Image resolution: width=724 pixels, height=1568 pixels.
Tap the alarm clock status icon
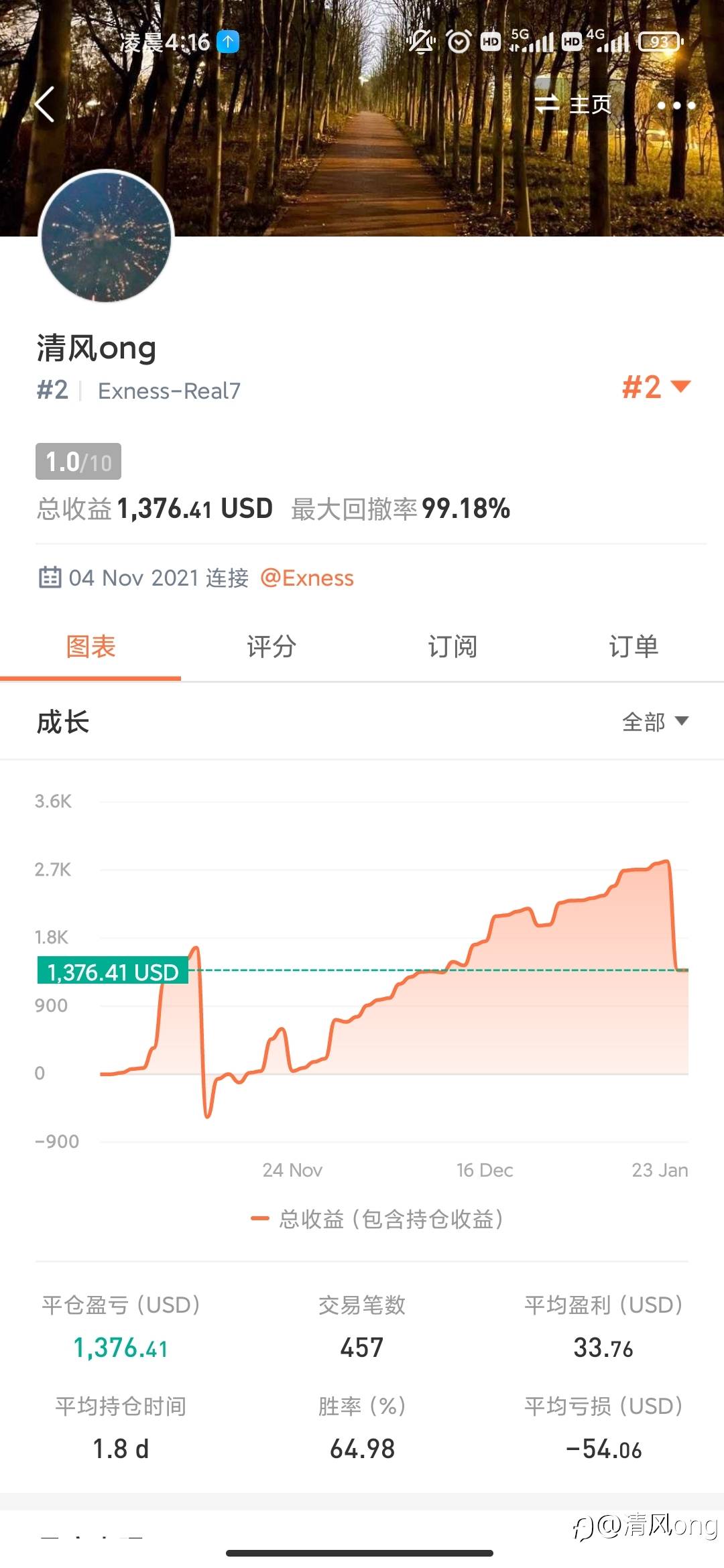coord(459,42)
